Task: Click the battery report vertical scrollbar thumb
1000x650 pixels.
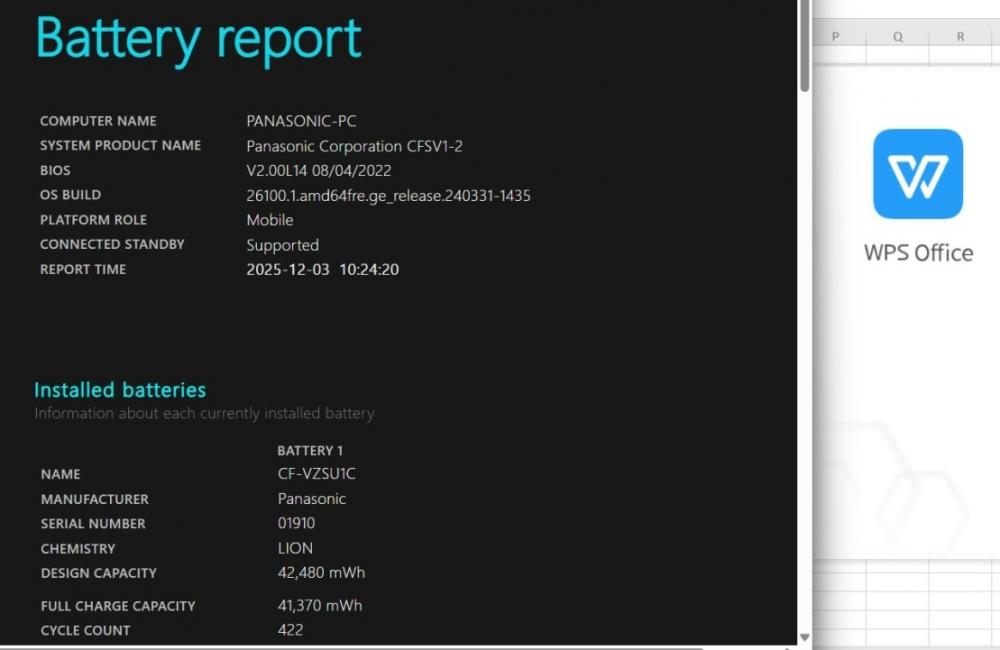Action: click(x=805, y=46)
